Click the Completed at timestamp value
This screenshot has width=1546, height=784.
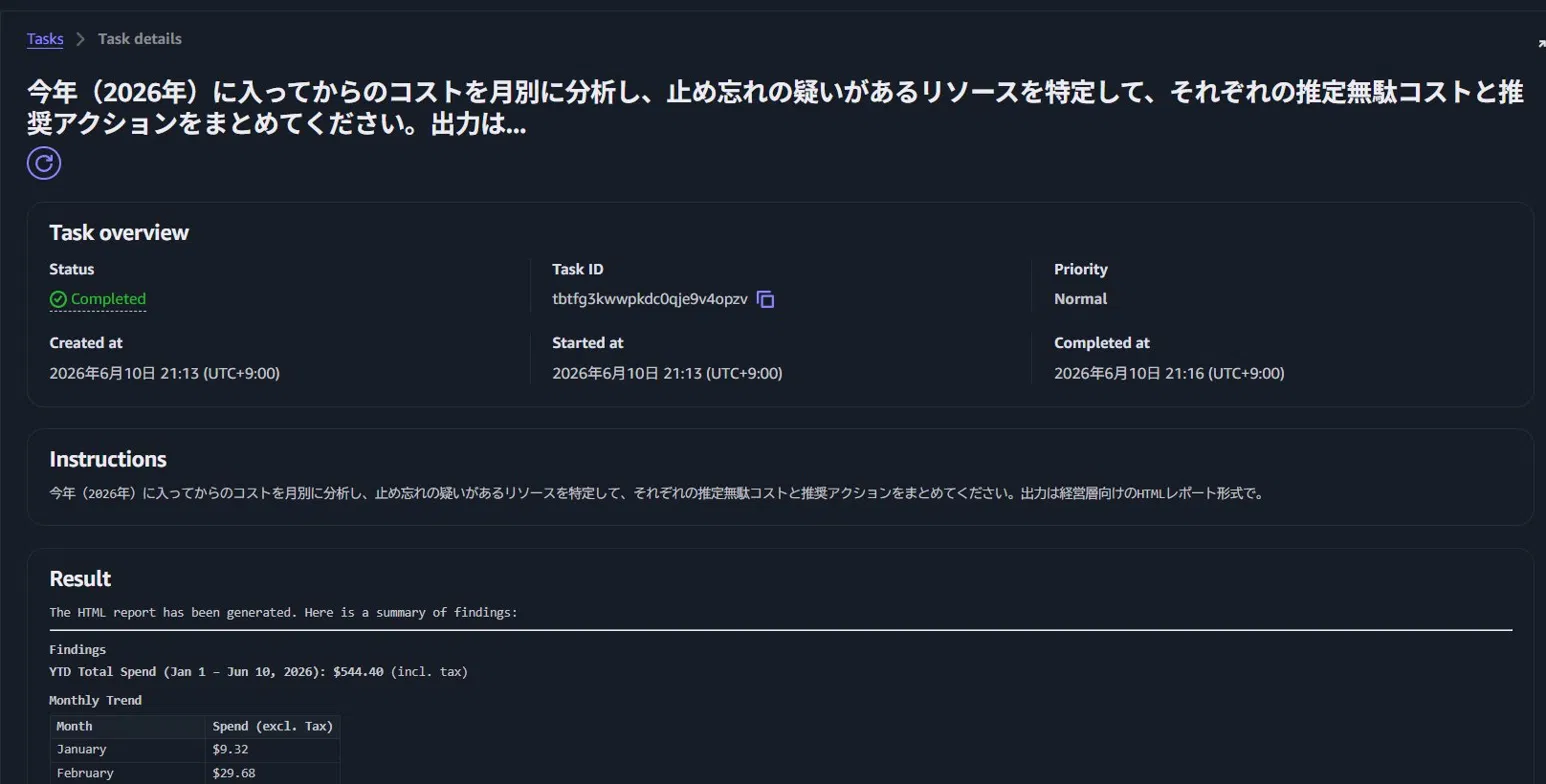pyautogui.click(x=1169, y=373)
